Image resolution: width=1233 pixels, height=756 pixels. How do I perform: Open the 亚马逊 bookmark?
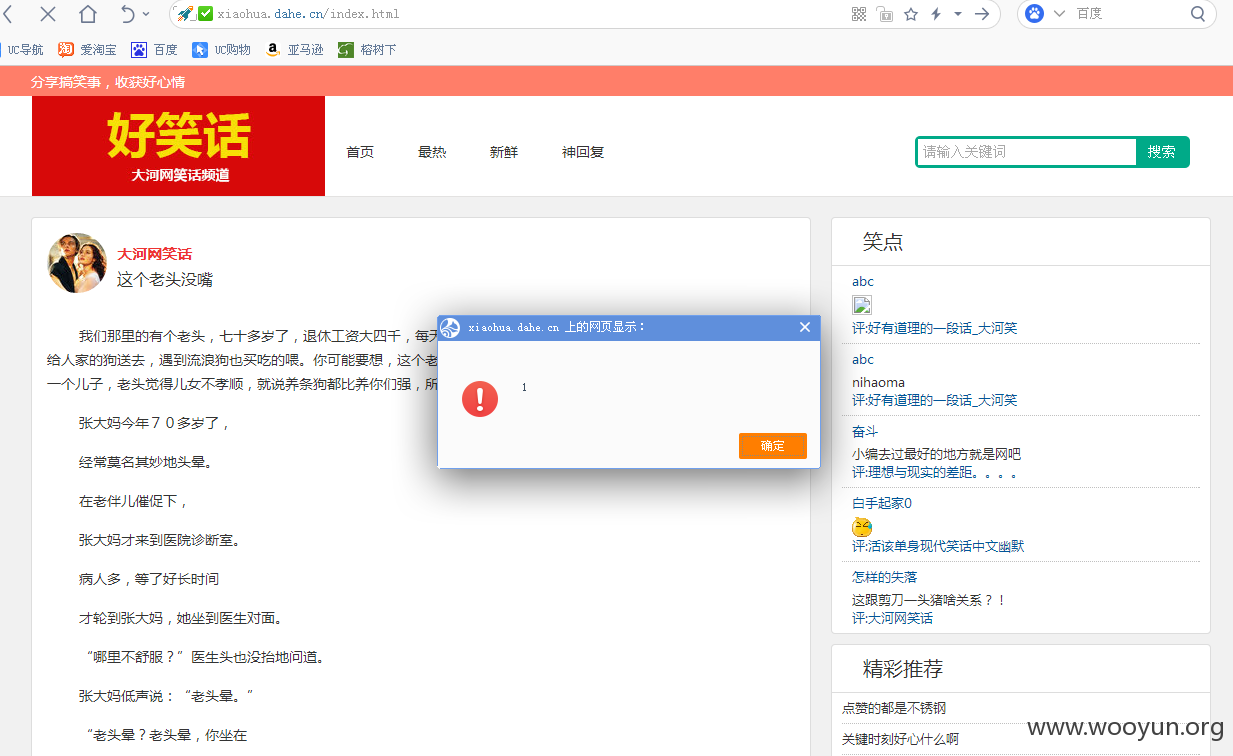294,49
